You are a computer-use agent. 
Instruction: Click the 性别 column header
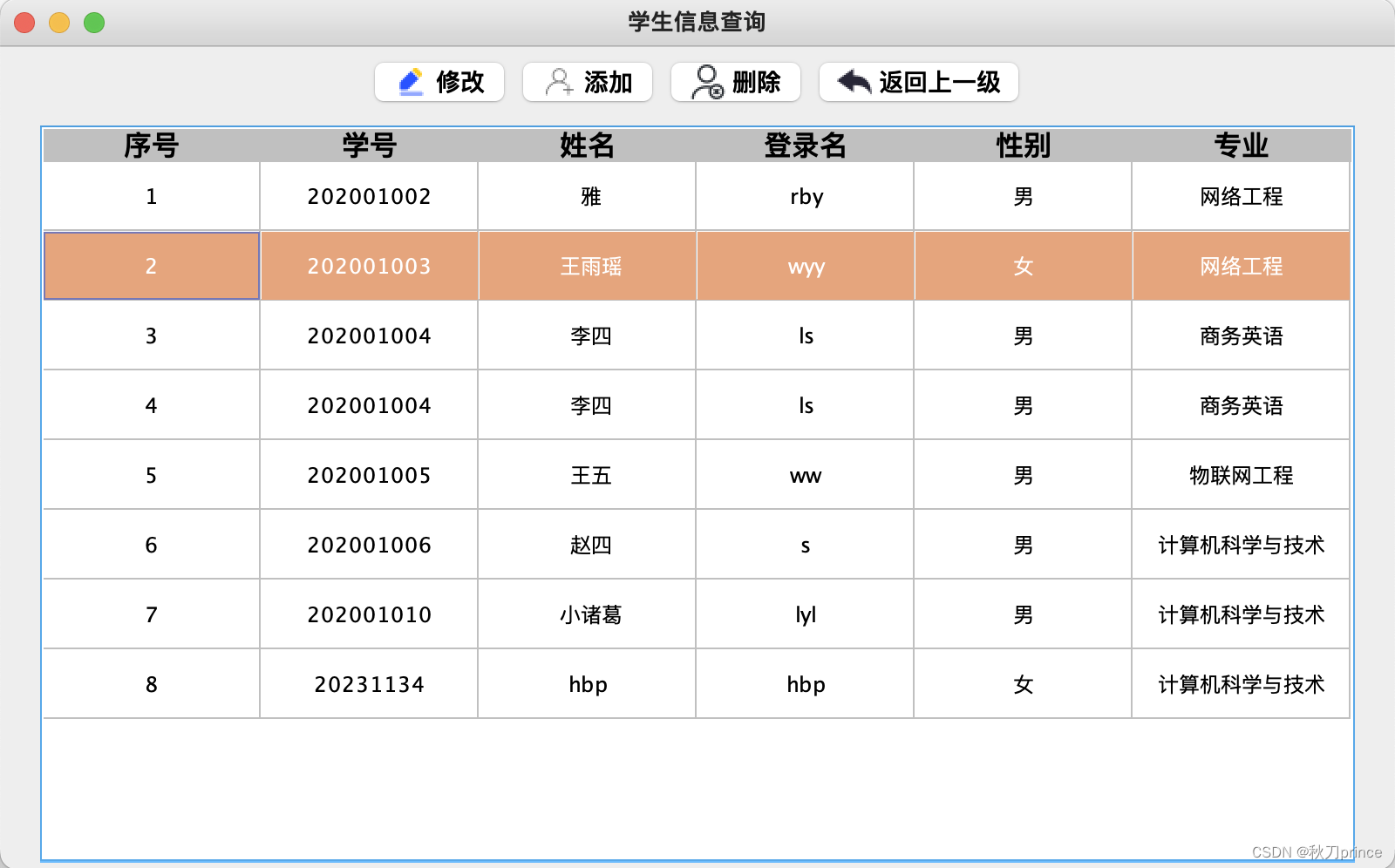[1024, 146]
